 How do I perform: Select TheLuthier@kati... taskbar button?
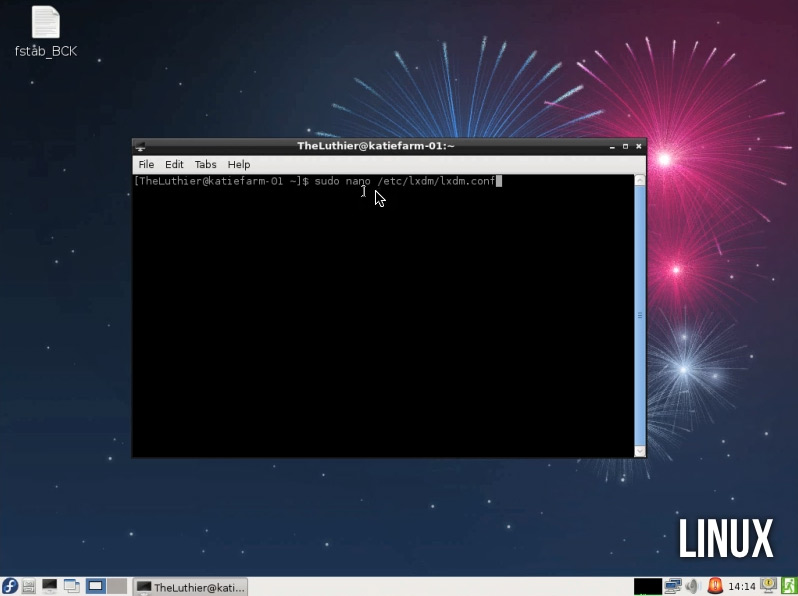190,587
